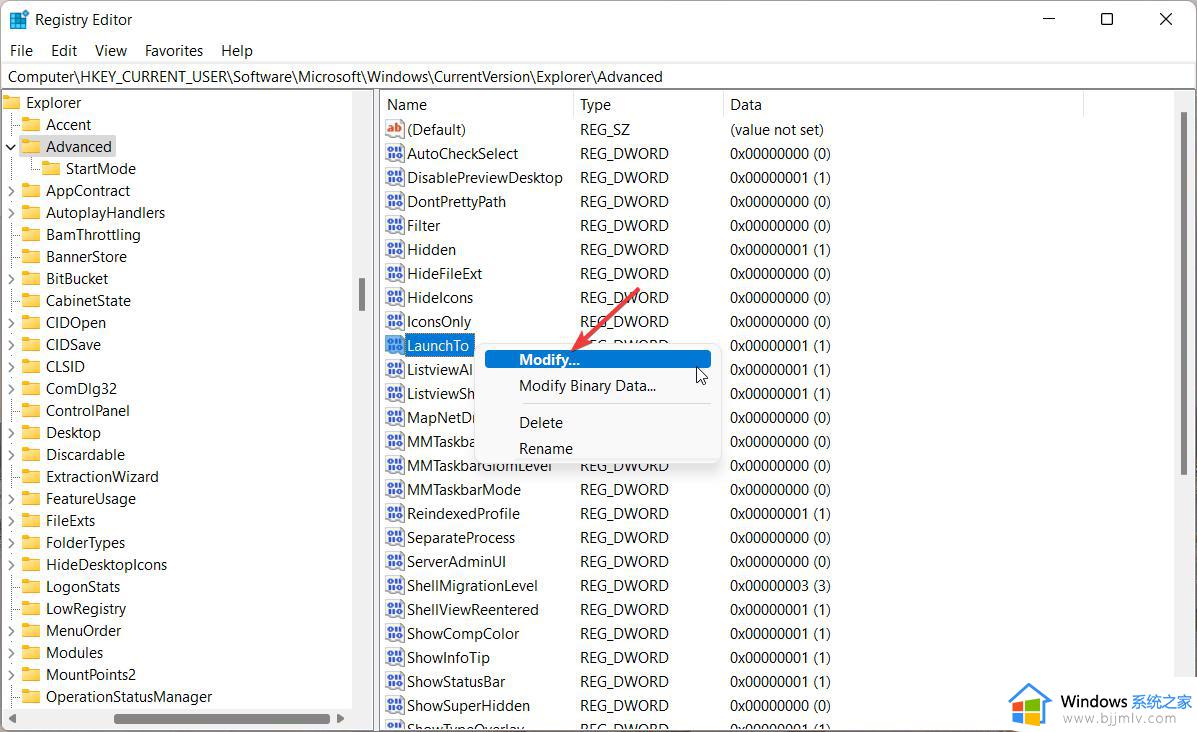This screenshot has width=1197, height=732.
Task: Click the LaunchTo DWORD icon
Action: tap(395, 345)
